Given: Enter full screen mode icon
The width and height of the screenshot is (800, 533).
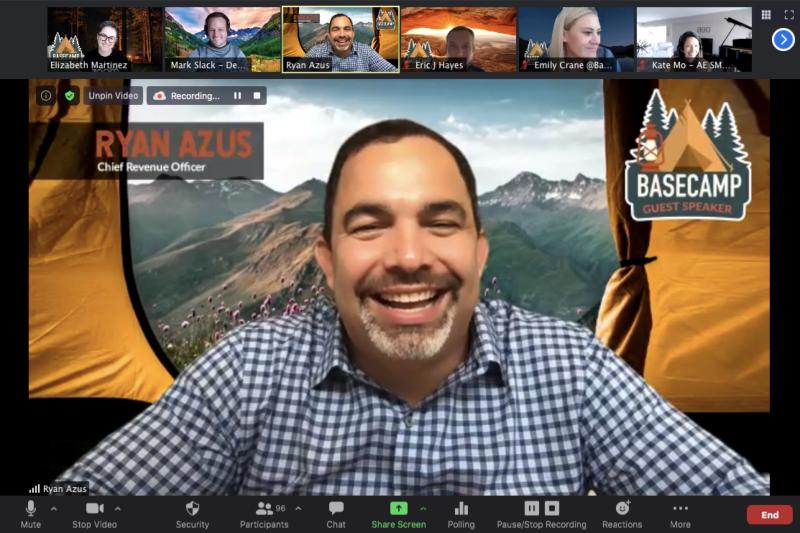Looking at the screenshot, I should tap(789, 15).
